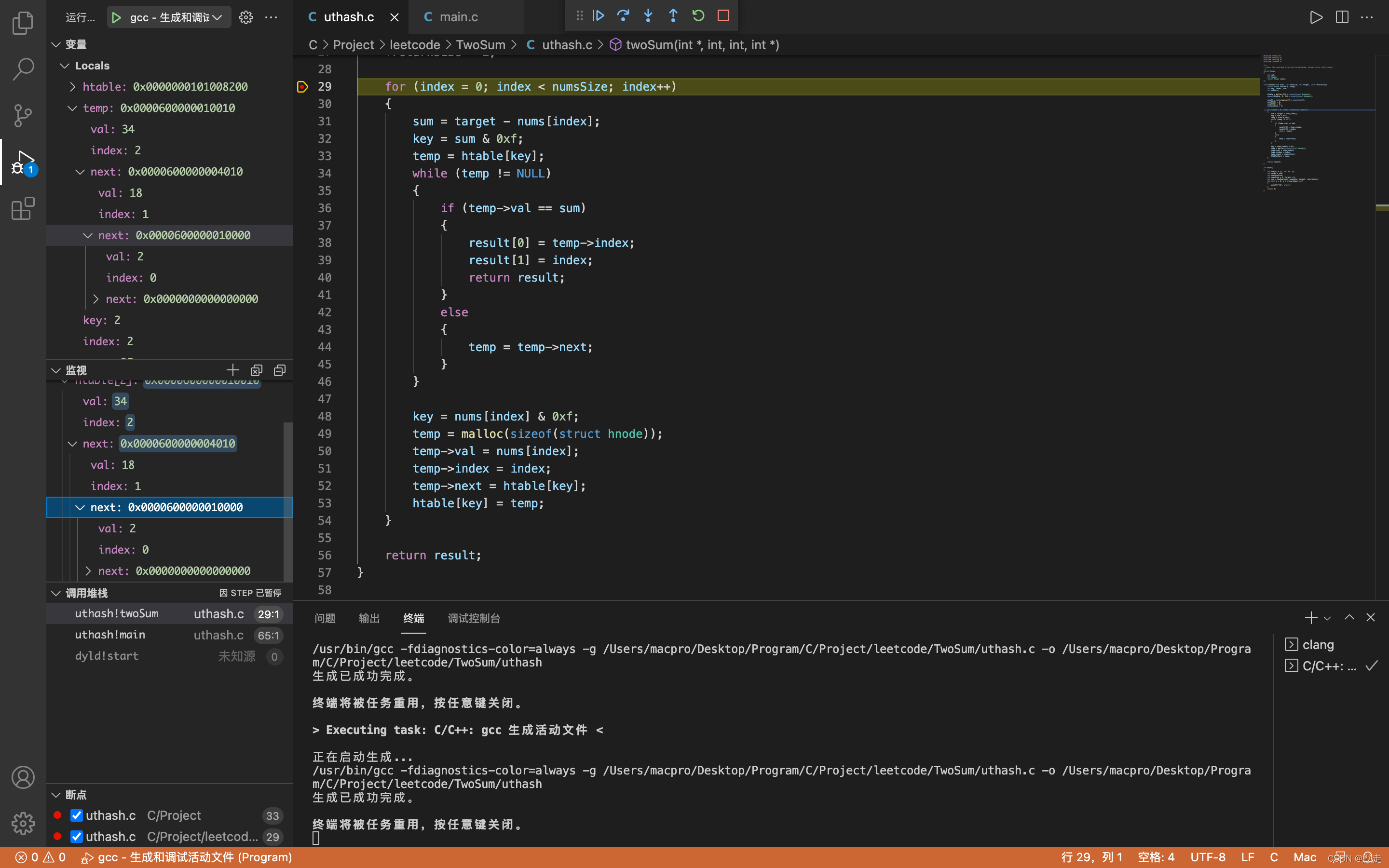Open the Extensions view icon

[23, 209]
